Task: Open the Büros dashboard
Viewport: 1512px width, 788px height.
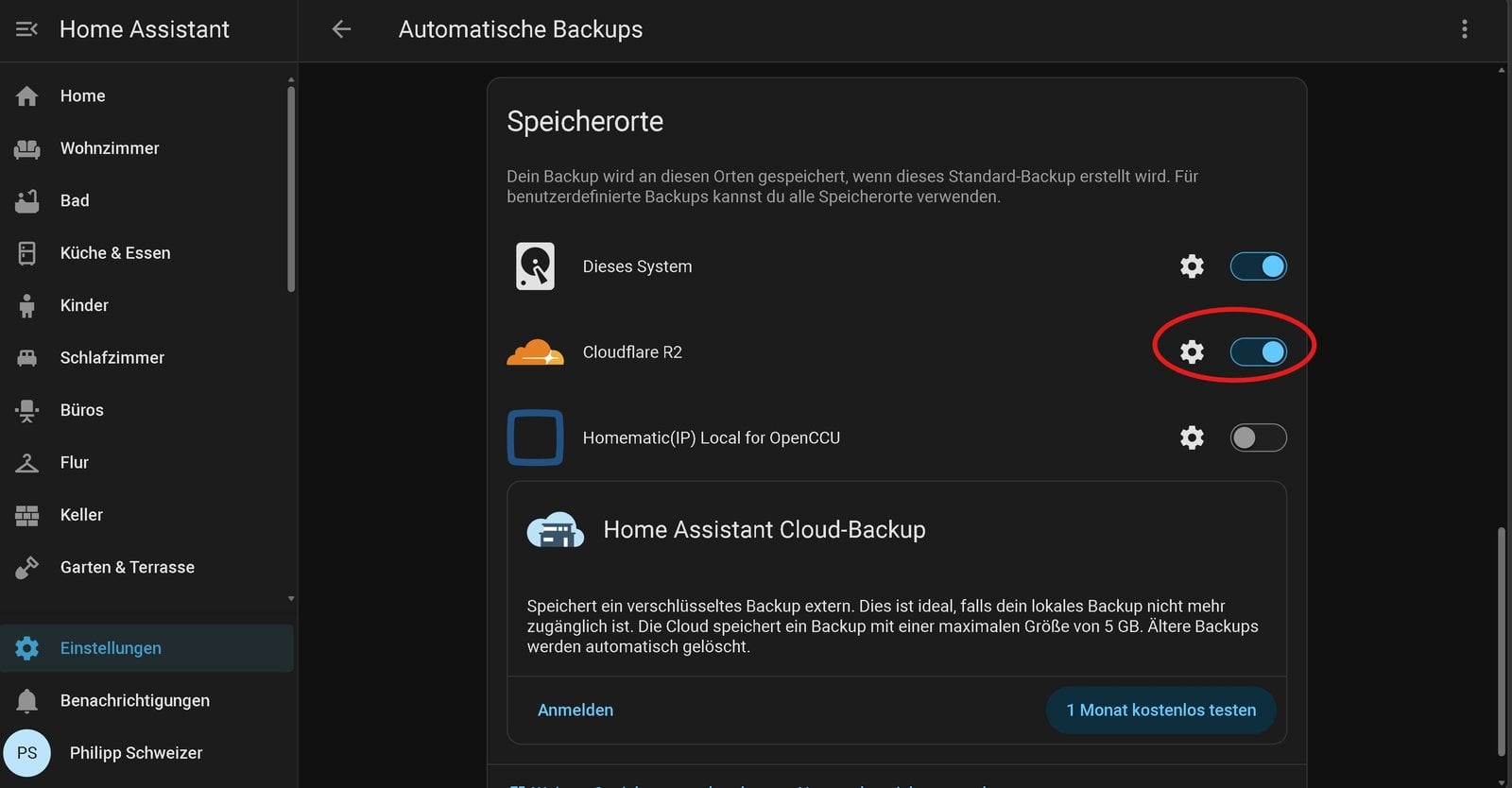Action: 147,410
